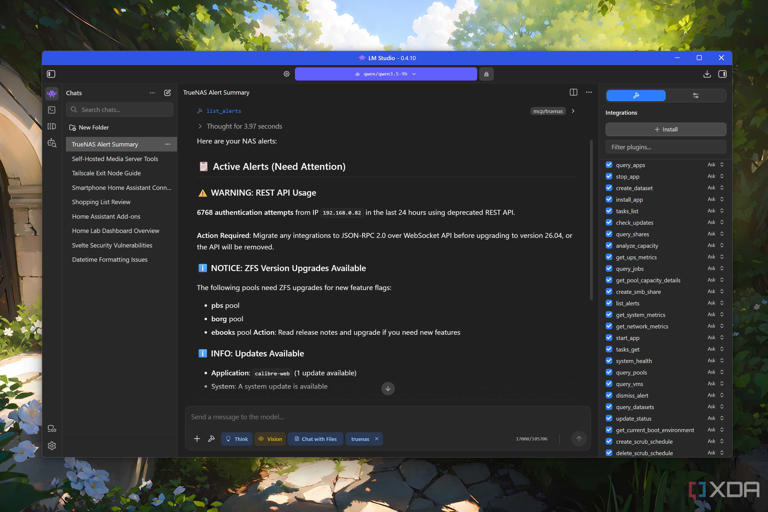Open tools wrench icon in message composer

211,439
